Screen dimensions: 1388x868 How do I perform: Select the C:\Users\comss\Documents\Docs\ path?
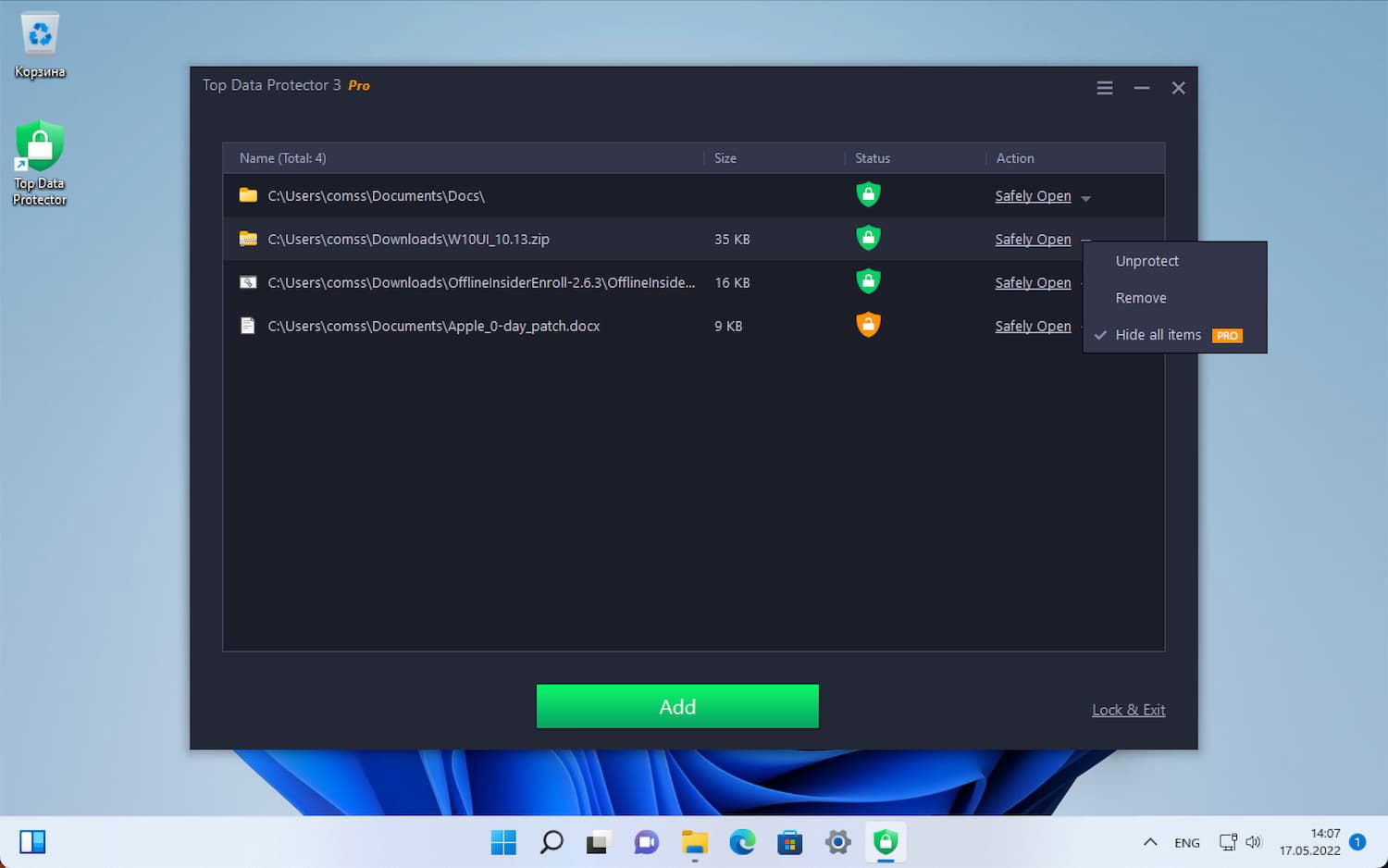tap(376, 196)
